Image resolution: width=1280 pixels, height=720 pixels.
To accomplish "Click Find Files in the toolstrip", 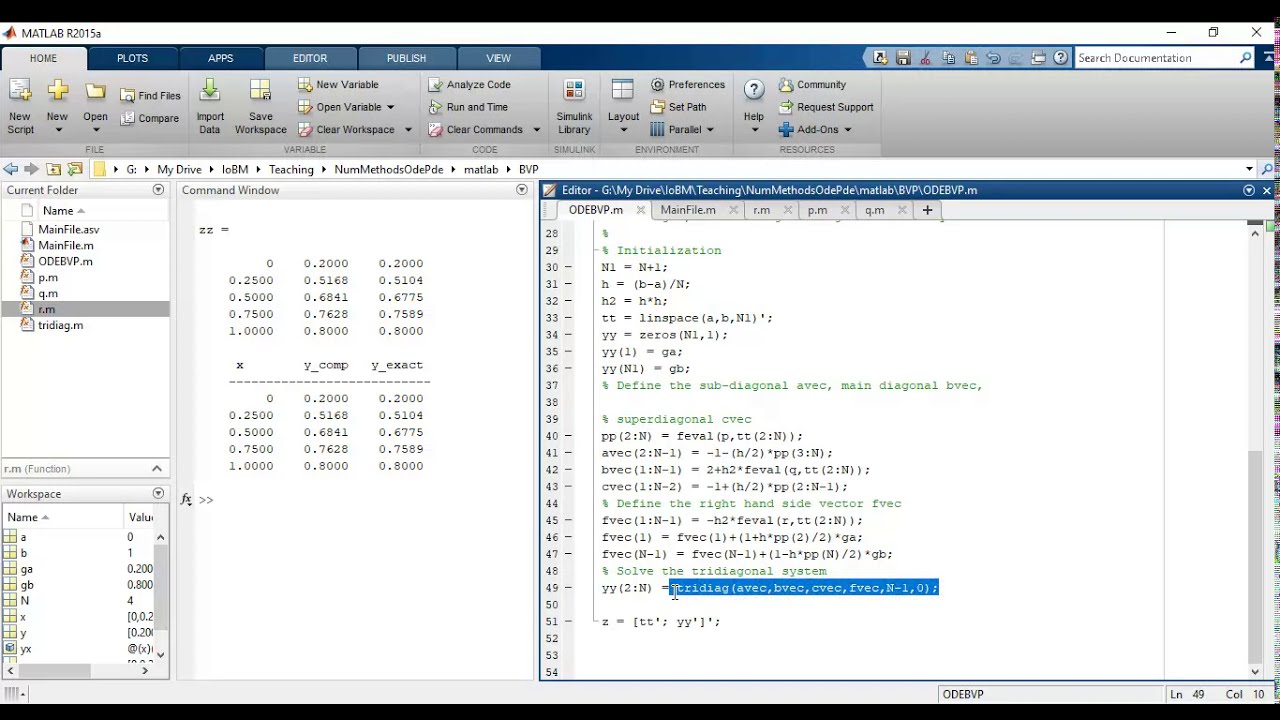I will click(151, 96).
